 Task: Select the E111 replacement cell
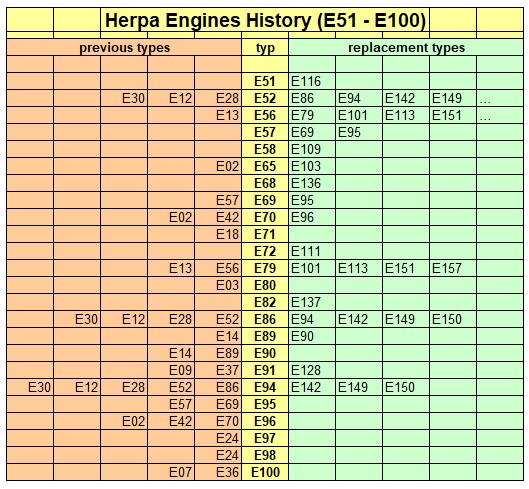[312, 251]
